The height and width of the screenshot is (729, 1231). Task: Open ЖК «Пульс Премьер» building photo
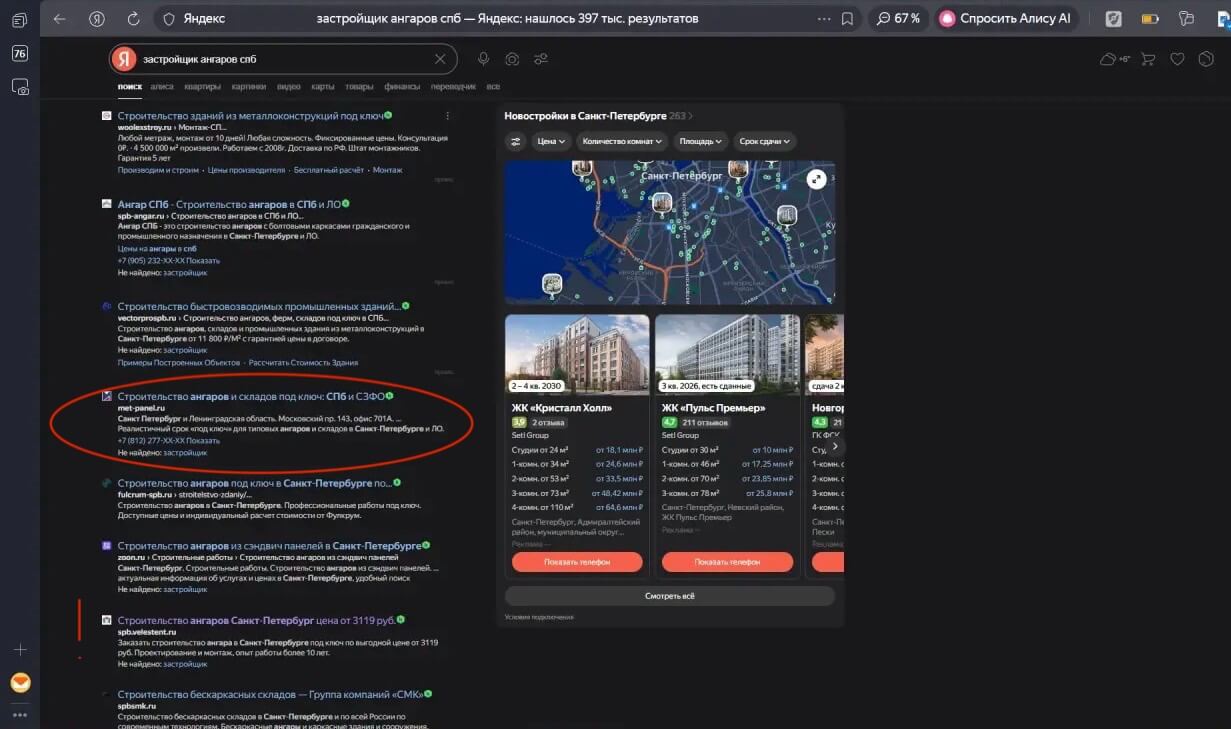[x=727, y=355]
